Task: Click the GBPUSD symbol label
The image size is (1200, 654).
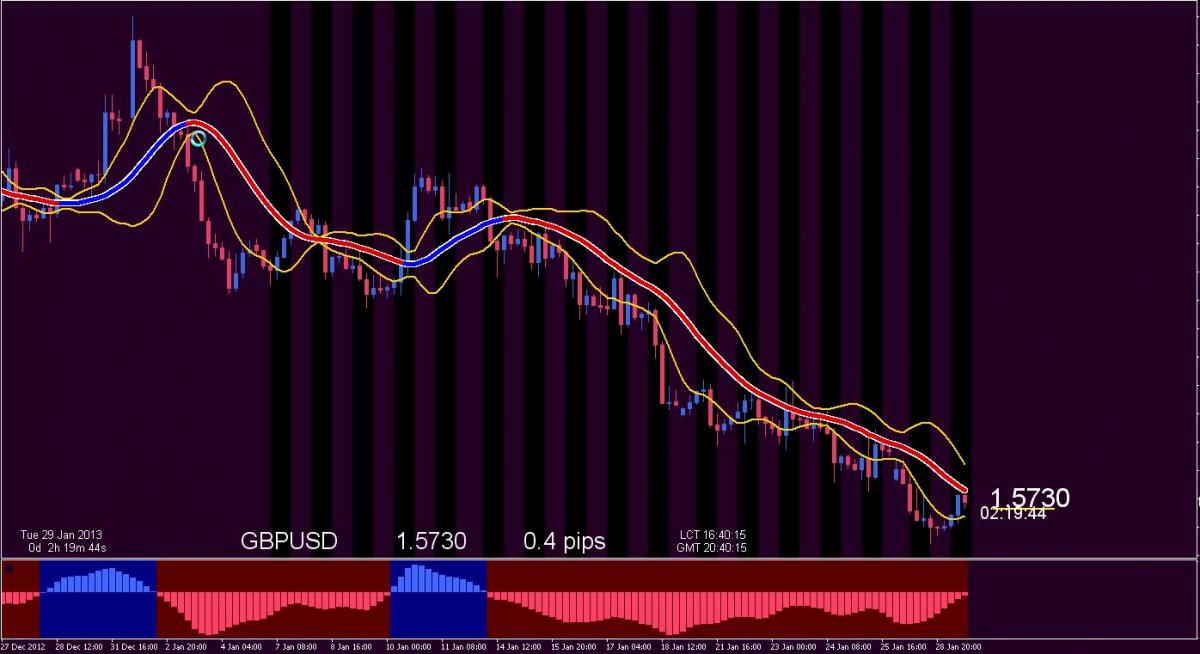Action: (x=289, y=541)
